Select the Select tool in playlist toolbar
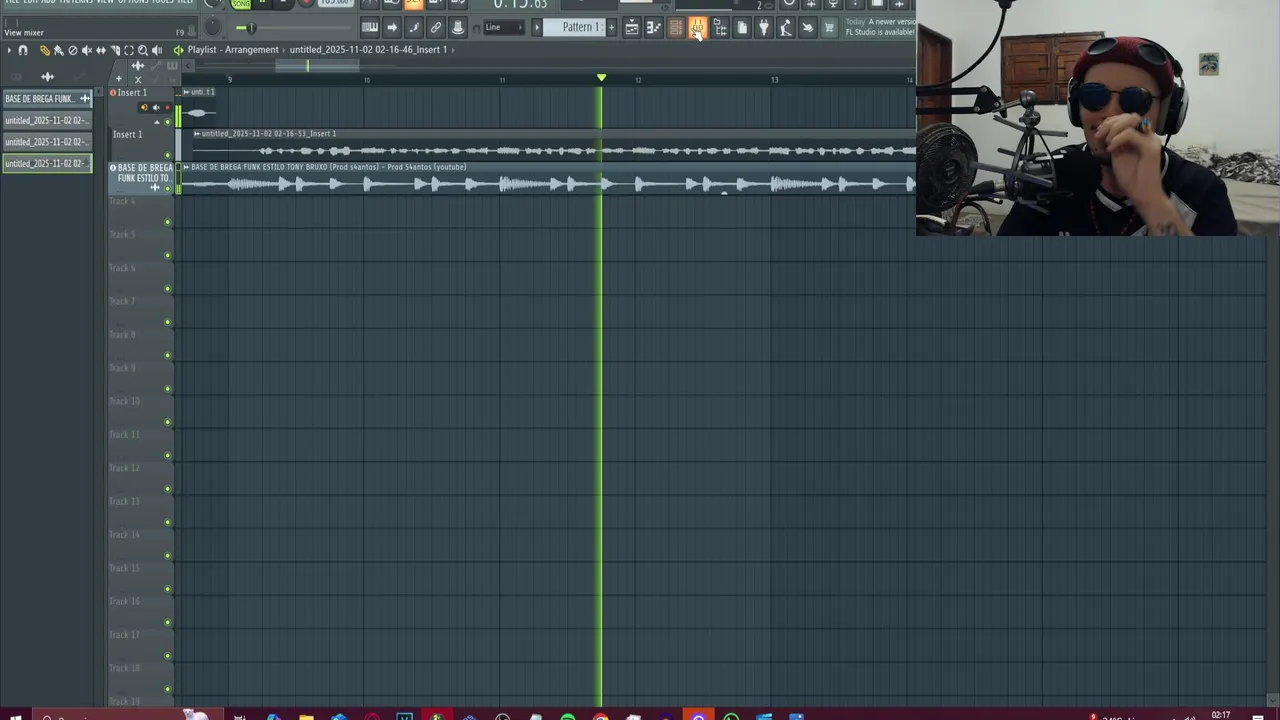1280x720 pixels. pos(129,50)
